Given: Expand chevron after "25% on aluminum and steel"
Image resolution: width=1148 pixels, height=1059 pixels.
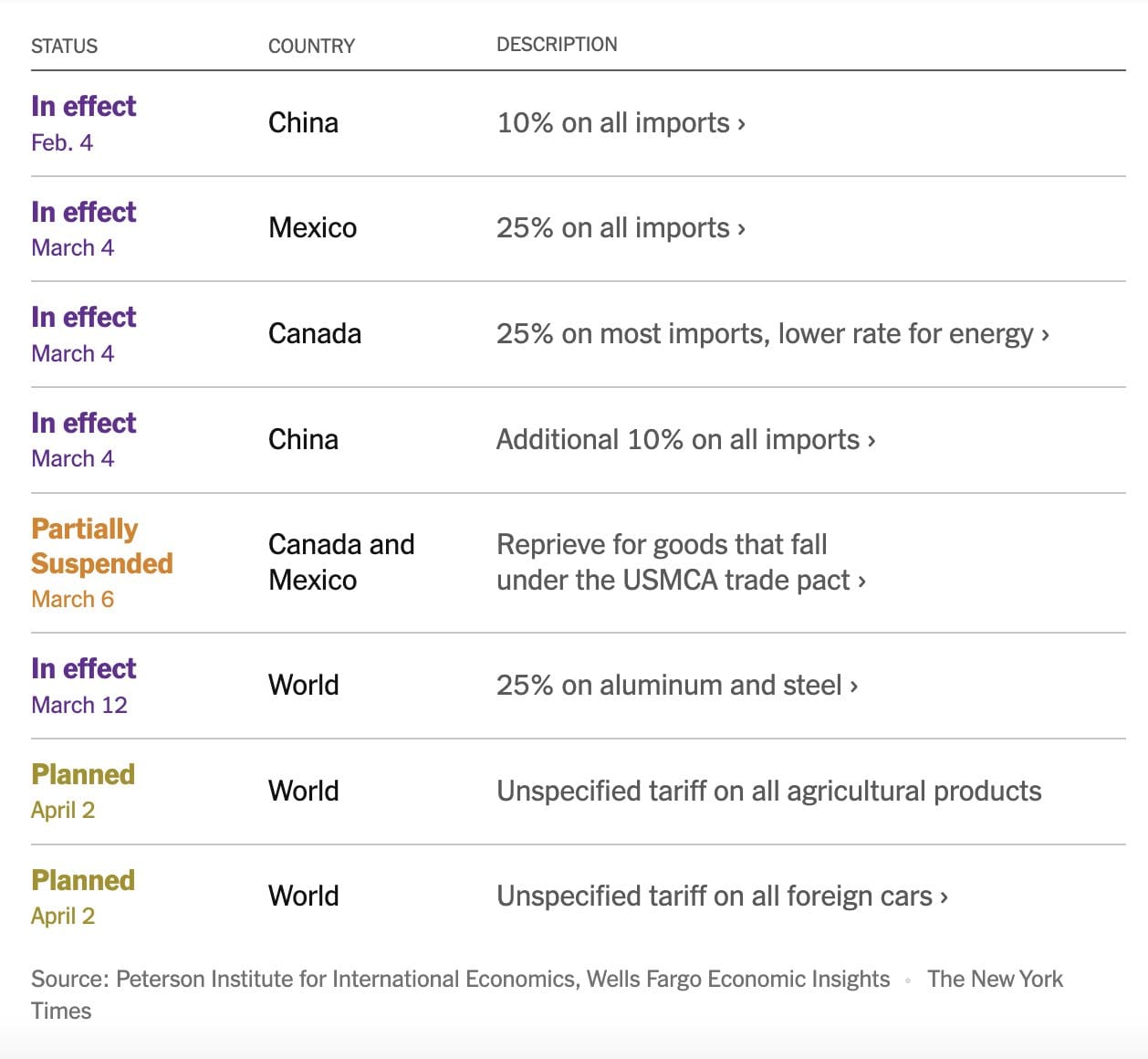Looking at the screenshot, I should pos(854,687).
